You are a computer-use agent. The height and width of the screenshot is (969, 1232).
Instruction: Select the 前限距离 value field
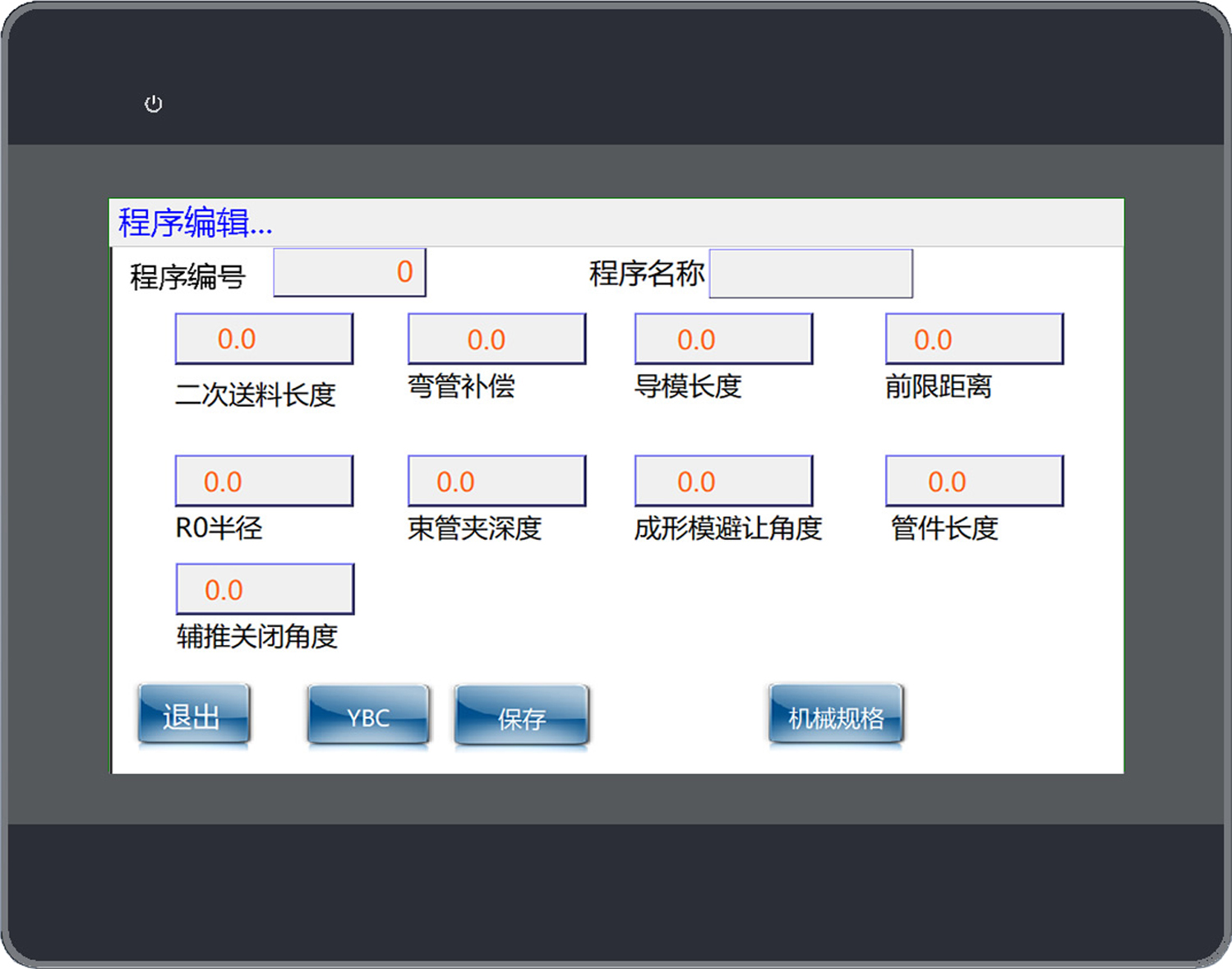click(x=974, y=339)
